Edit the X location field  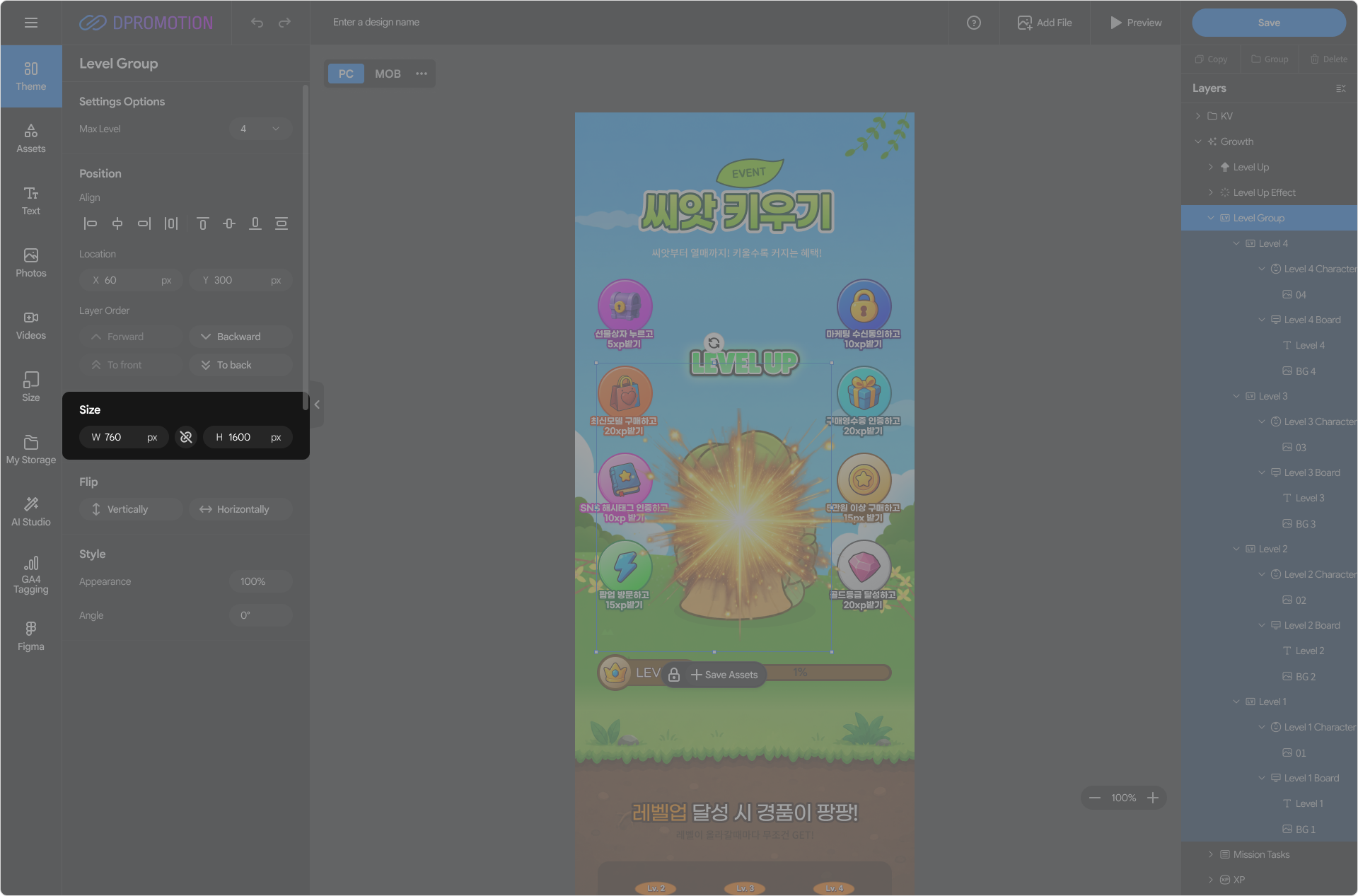pos(131,280)
